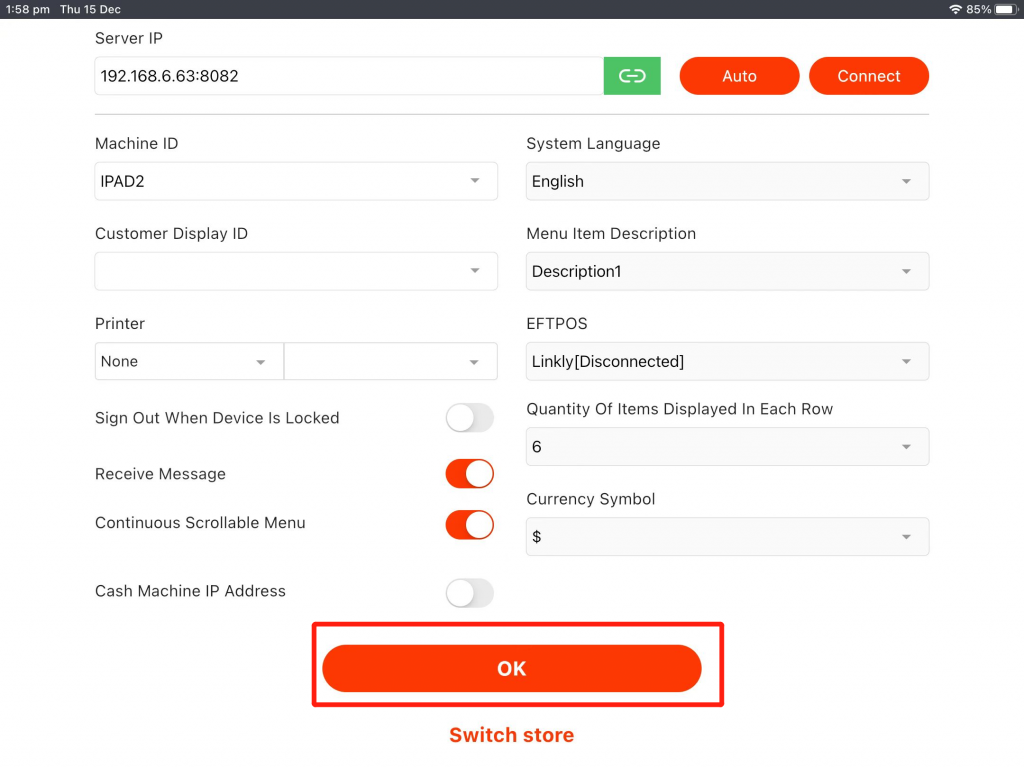Expand the EFTPOS Linkly dropdown
Screen dimensions: 1024x768
tap(727, 361)
